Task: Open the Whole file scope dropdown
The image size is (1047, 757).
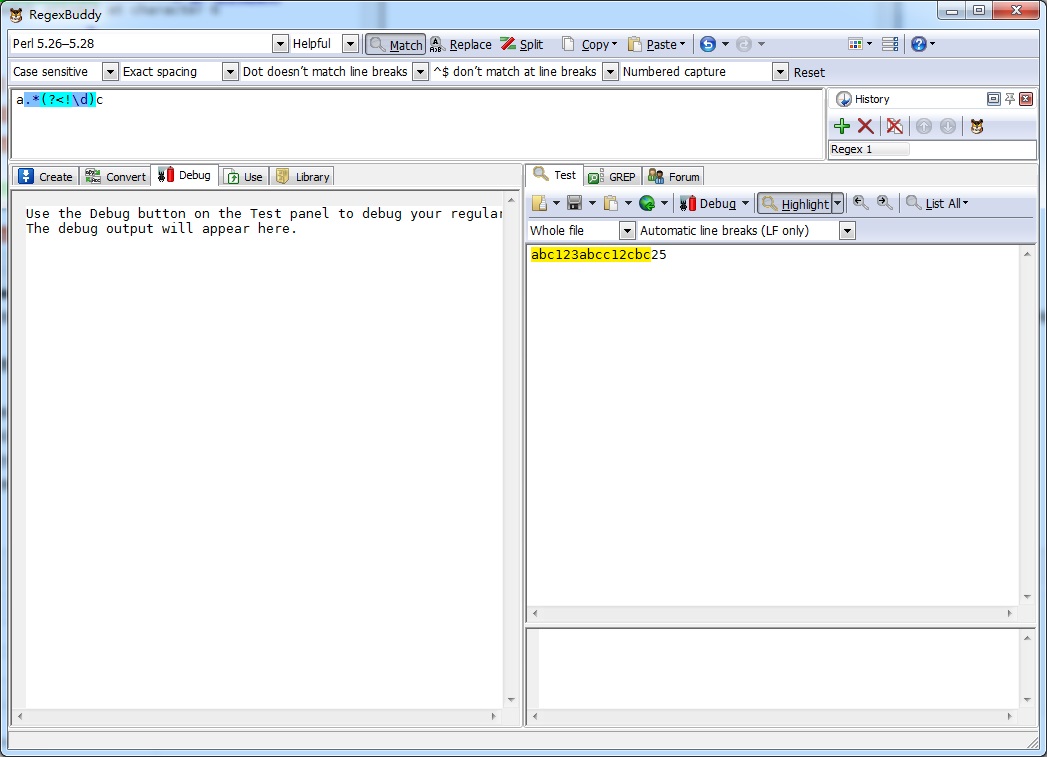Action: click(627, 231)
